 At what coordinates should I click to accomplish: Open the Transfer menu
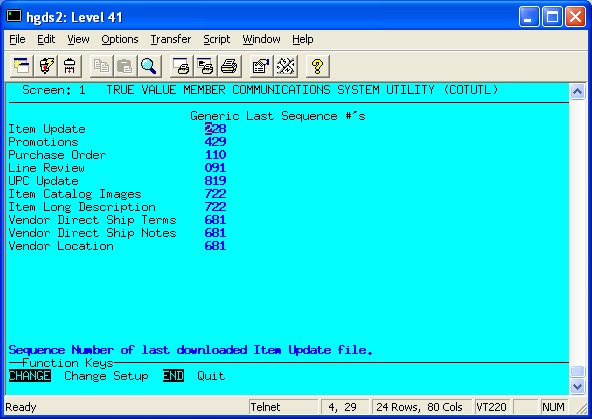point(171,39)
